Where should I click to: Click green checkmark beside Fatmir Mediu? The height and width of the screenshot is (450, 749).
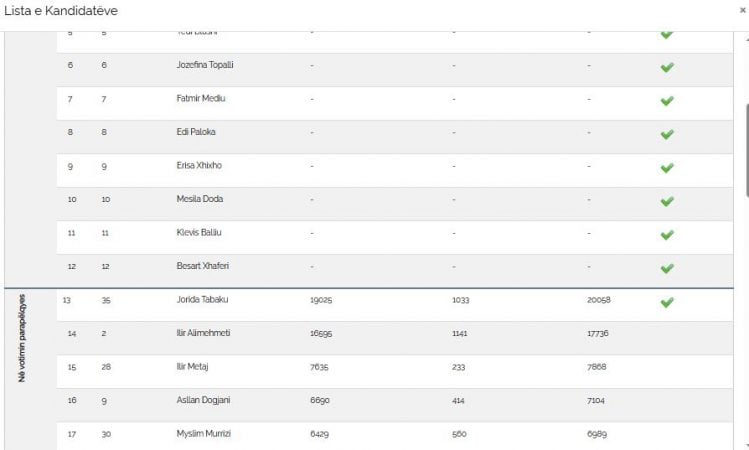coord(667,101)
